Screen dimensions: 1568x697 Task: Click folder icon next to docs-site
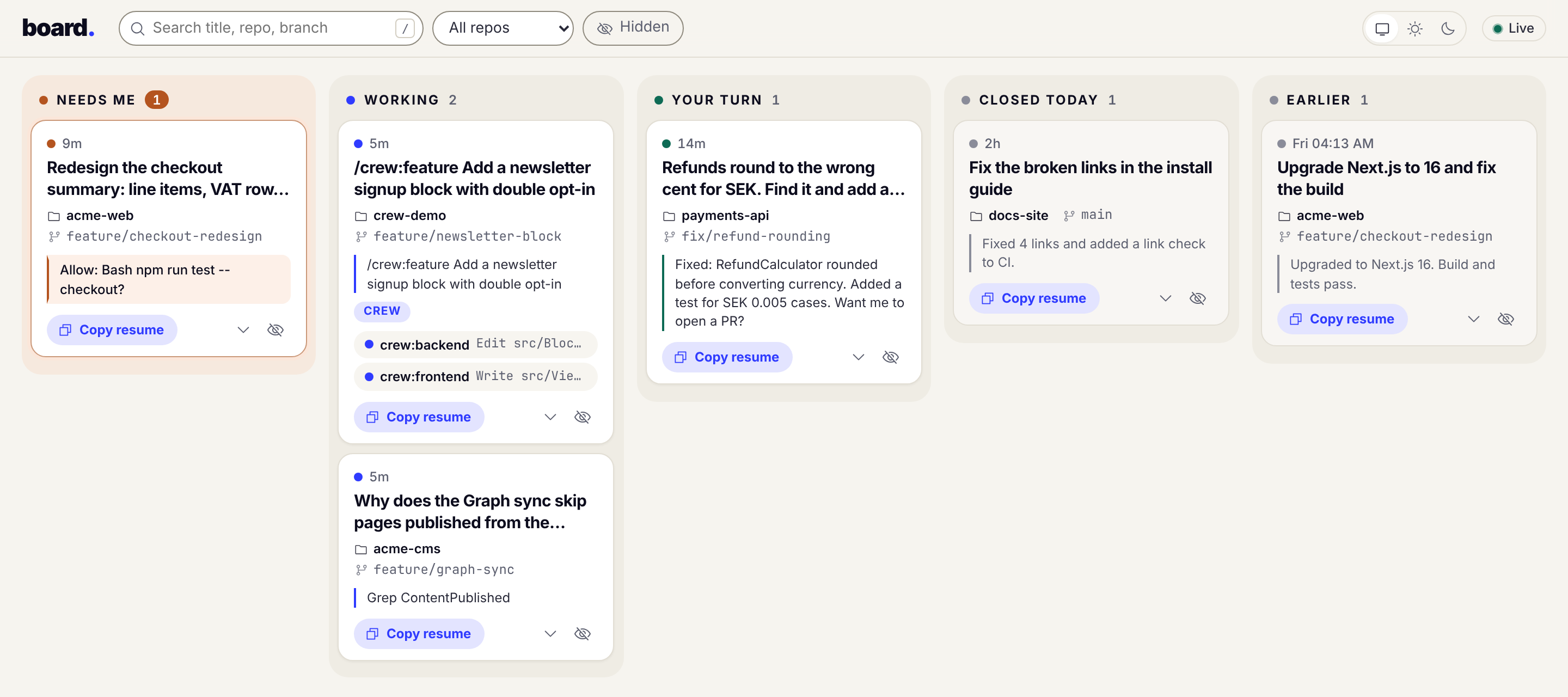point(976,216)
